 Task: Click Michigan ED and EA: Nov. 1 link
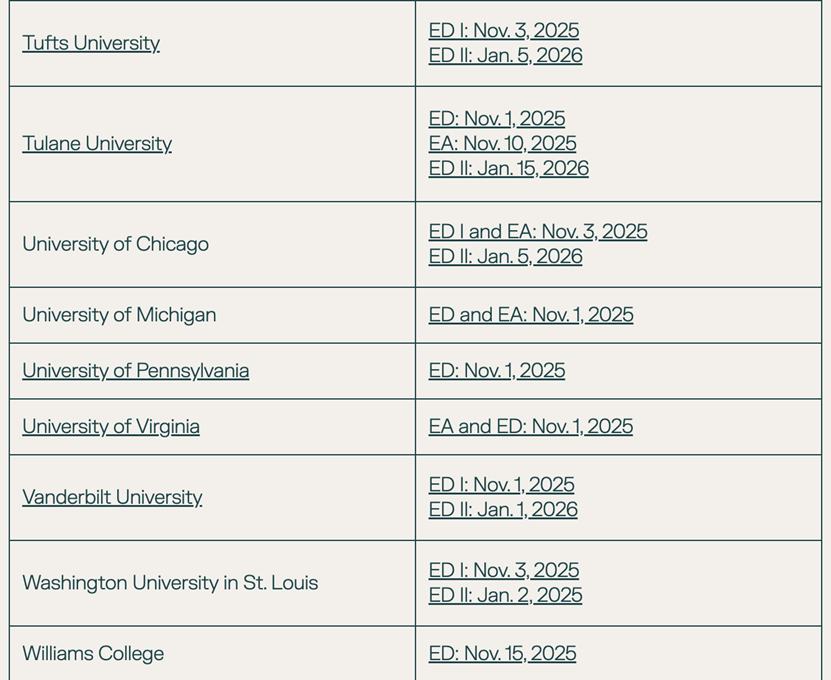tap(531, 315)
